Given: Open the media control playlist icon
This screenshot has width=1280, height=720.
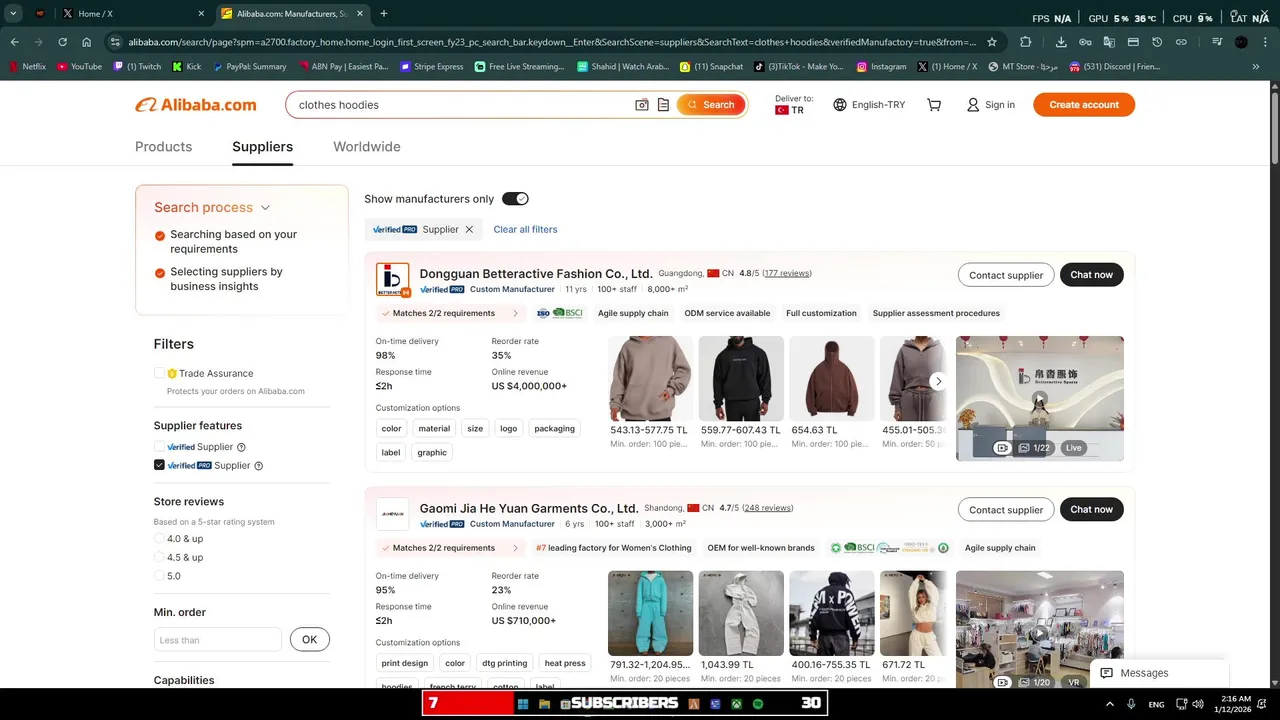Looking at the screenshot, I should pyautogui.click(x=1217, y=42).
